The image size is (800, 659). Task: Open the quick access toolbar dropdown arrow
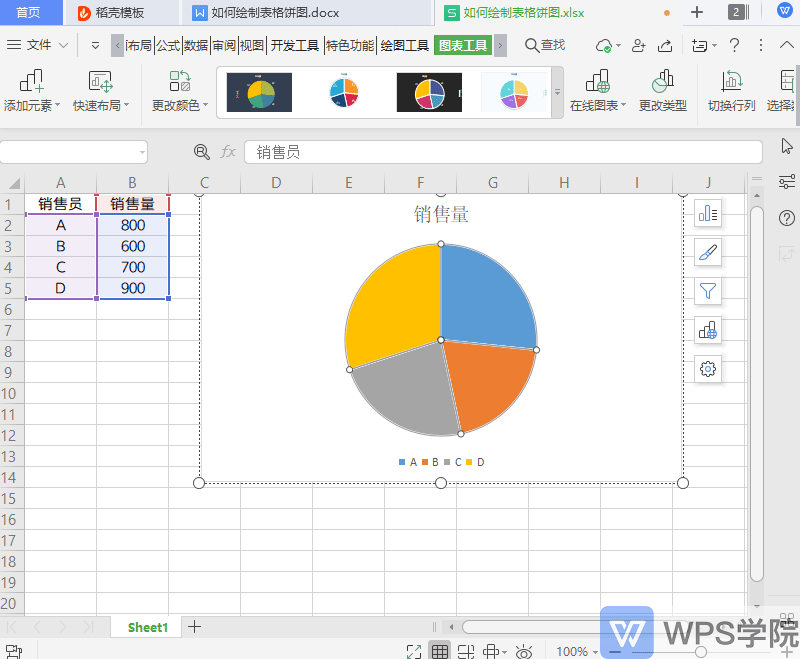pos(95,45)
